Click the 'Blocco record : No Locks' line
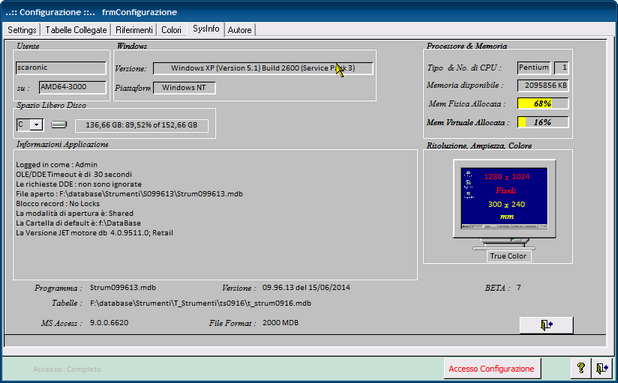Viewport: 618px width, 383px height. [58, 204]
